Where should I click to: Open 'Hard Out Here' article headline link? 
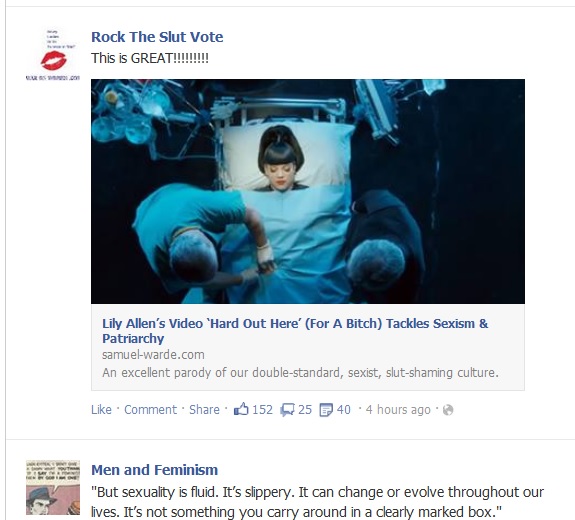pyautogui.click(x=295, y=331)
